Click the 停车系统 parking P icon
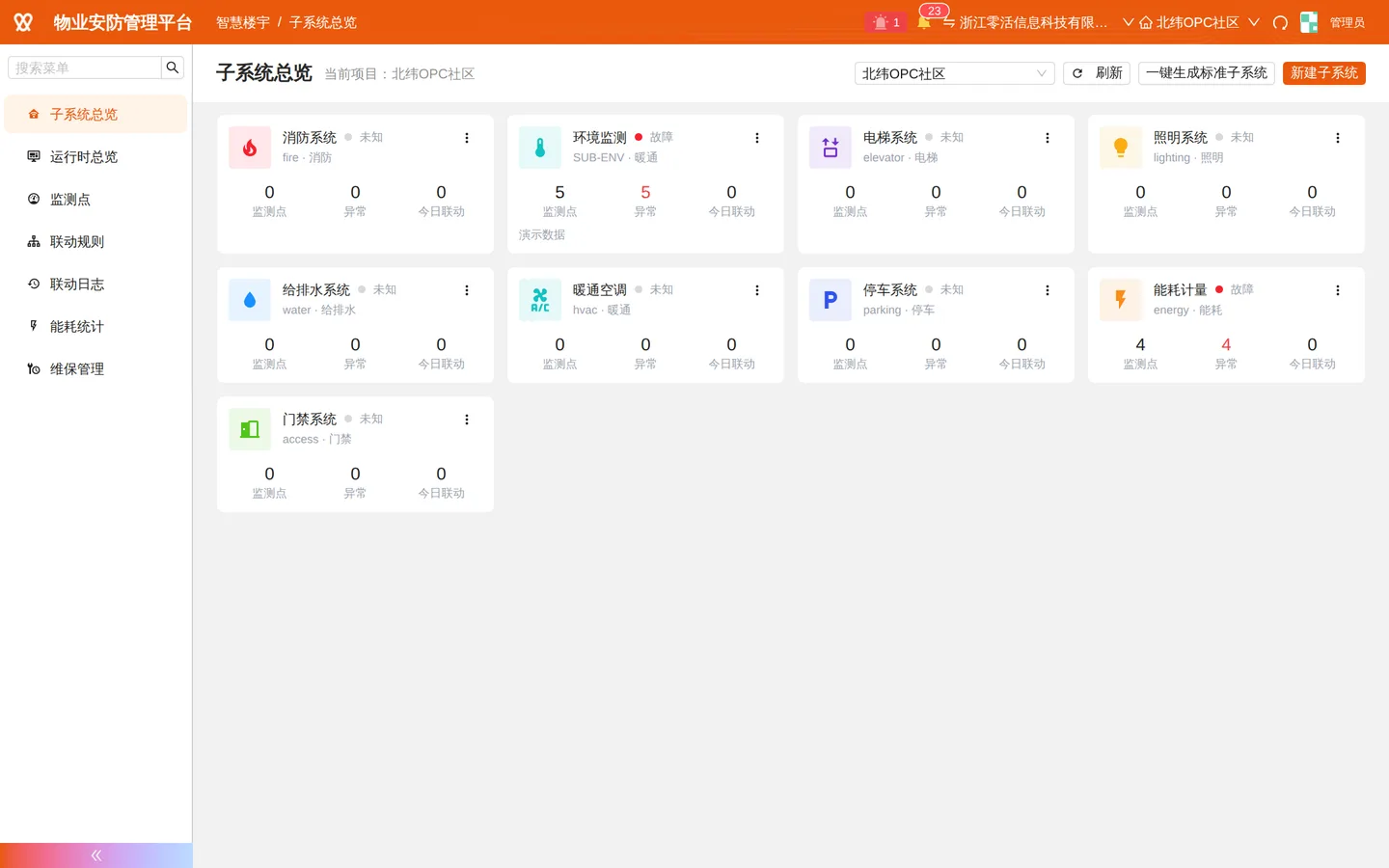This screenshot has height=868, width=1389. coord(831,300)
